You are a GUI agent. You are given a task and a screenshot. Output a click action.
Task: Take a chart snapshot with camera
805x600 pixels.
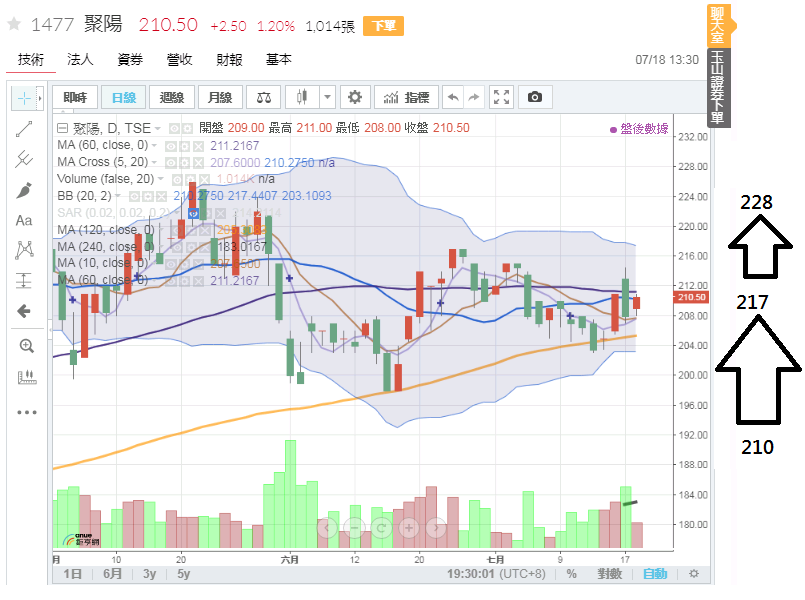(535, 97)
